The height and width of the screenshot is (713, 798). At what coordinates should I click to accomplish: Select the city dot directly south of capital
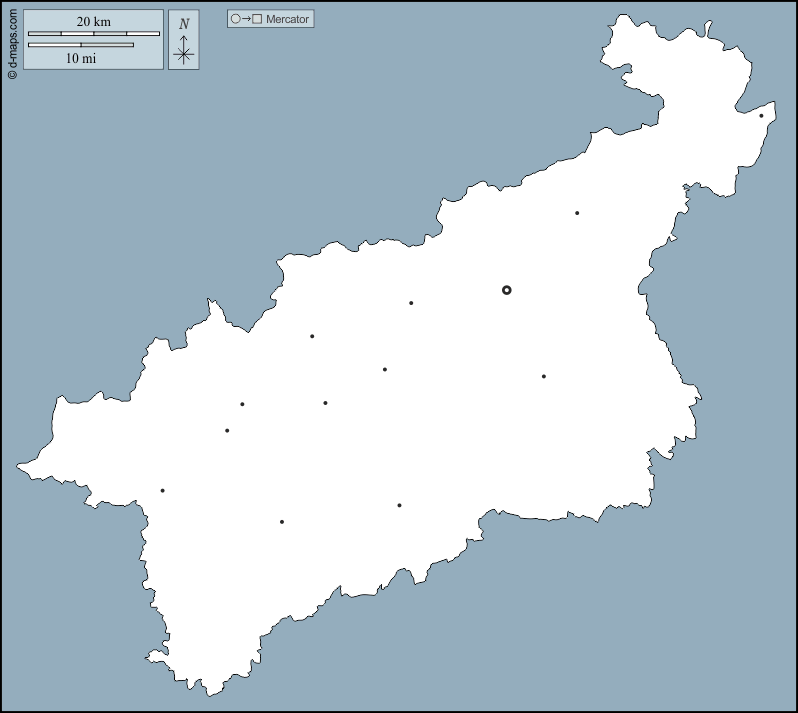[x=543, y=377]
